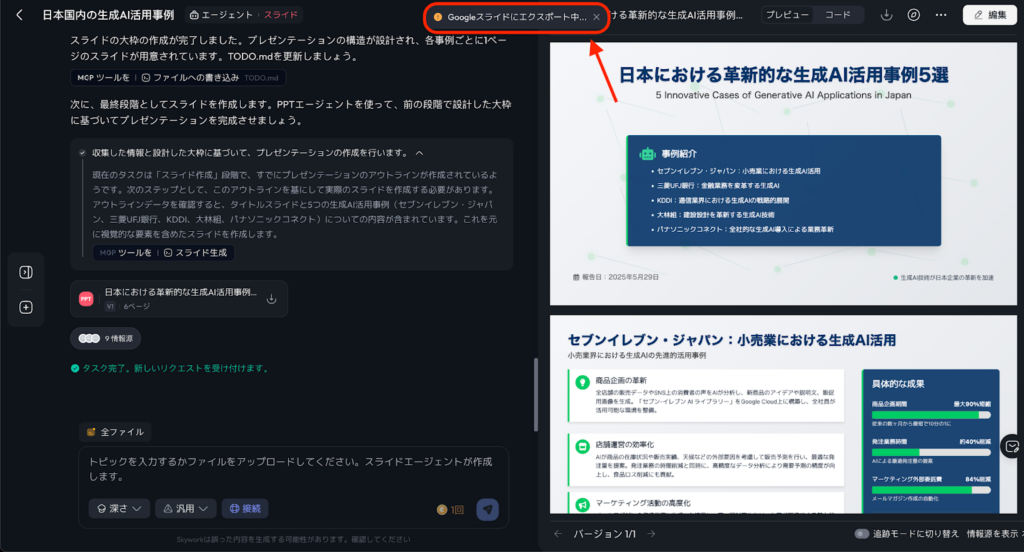Click 情報源を表示 link
1024x552 pixels.
tap(993, 534)
